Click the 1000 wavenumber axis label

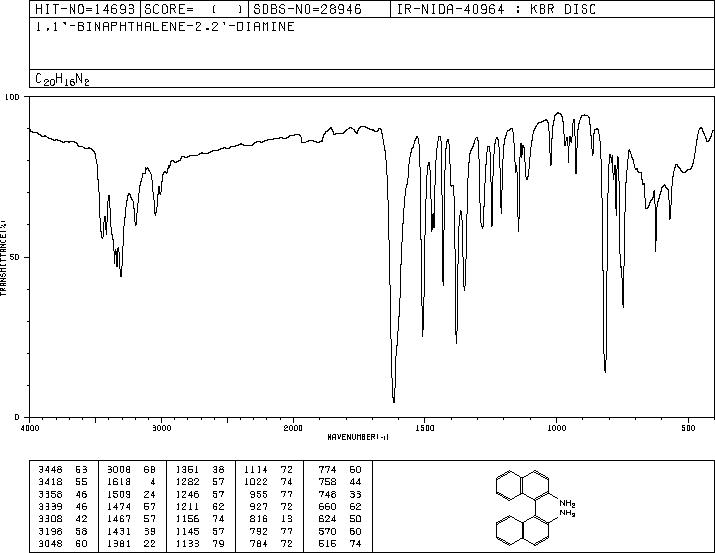click(x=556, y=428)
